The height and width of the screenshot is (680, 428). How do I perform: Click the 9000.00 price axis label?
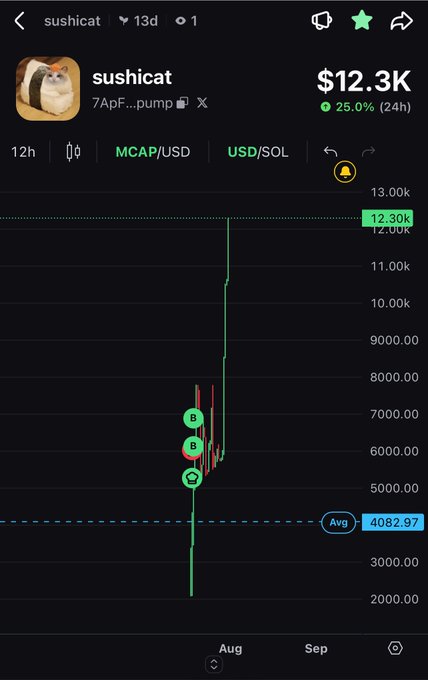[x=394, y=340]
